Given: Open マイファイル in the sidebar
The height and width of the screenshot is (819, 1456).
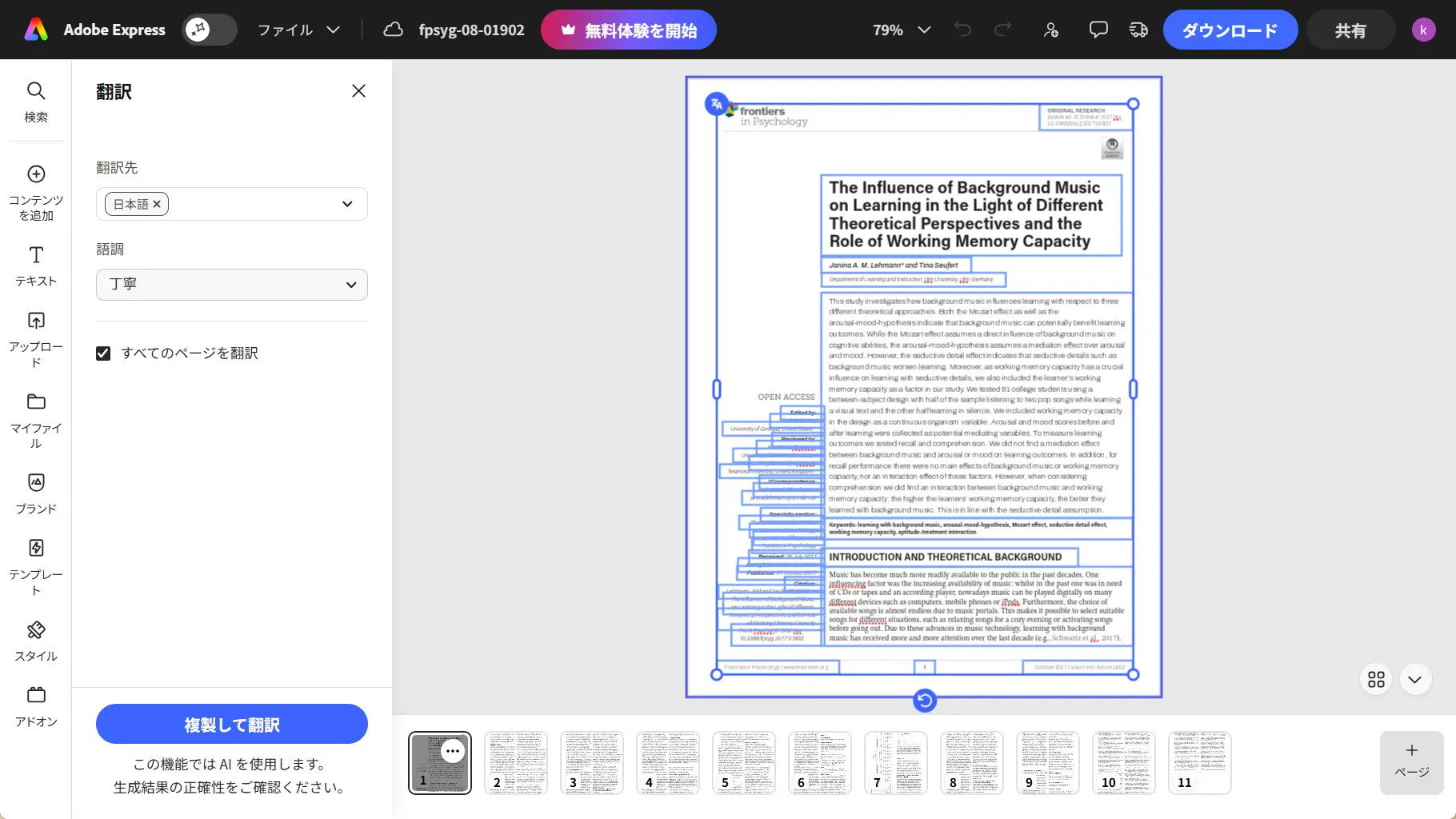Looking at the screenshot, I should tap(36, 421).
